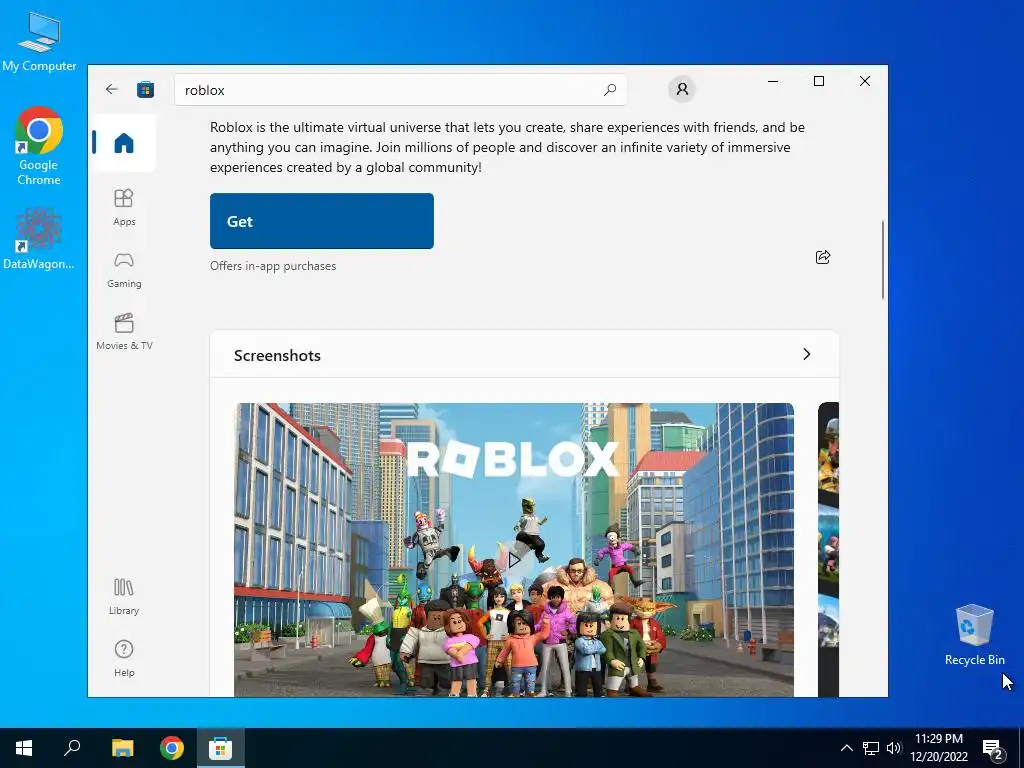Select the DataWagon desktop shortcut
The height and width of the screenshot is (768, 1024).
(x=39, y=238)
